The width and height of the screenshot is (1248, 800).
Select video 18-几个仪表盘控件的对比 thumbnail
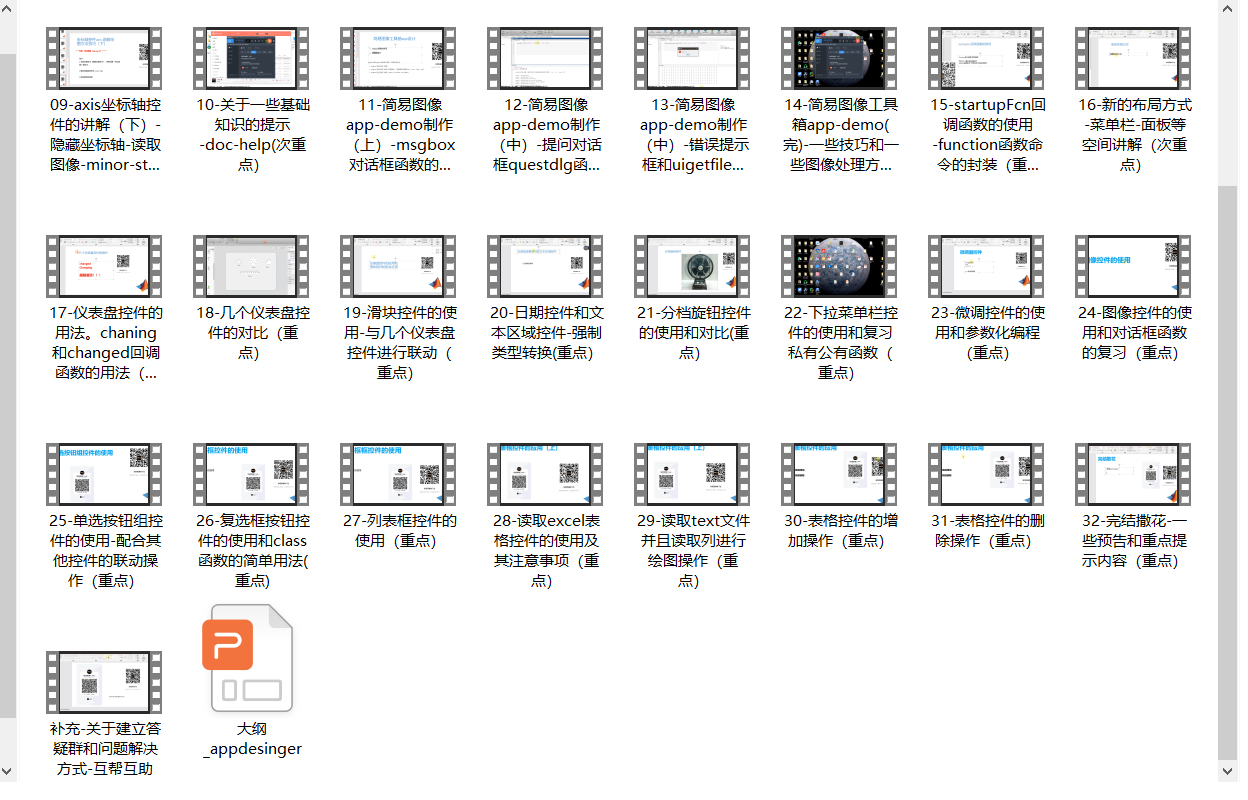(251, 266)
